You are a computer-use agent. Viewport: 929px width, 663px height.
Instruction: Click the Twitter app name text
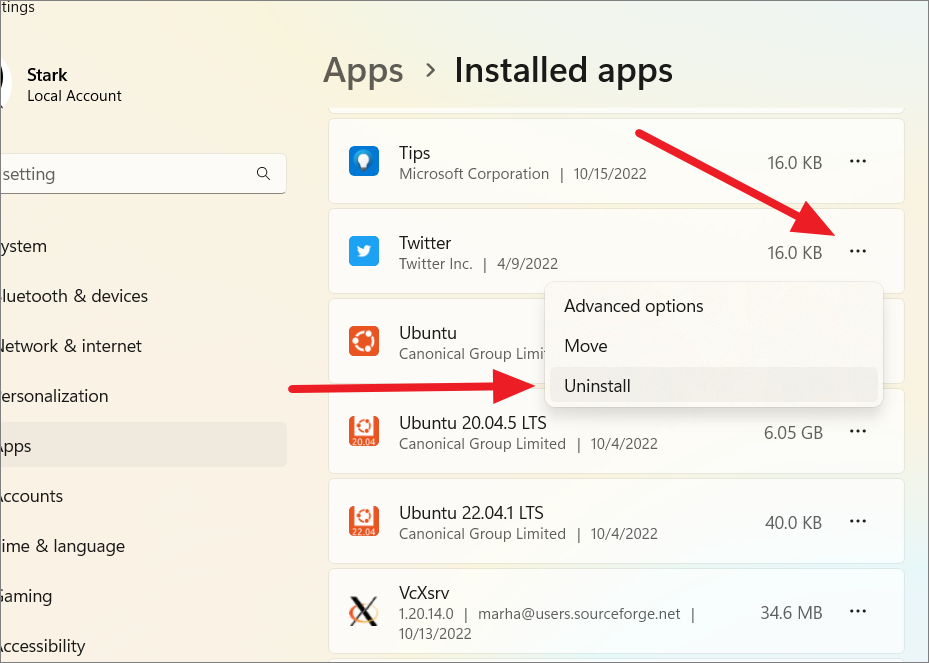[x=425, y=243]
